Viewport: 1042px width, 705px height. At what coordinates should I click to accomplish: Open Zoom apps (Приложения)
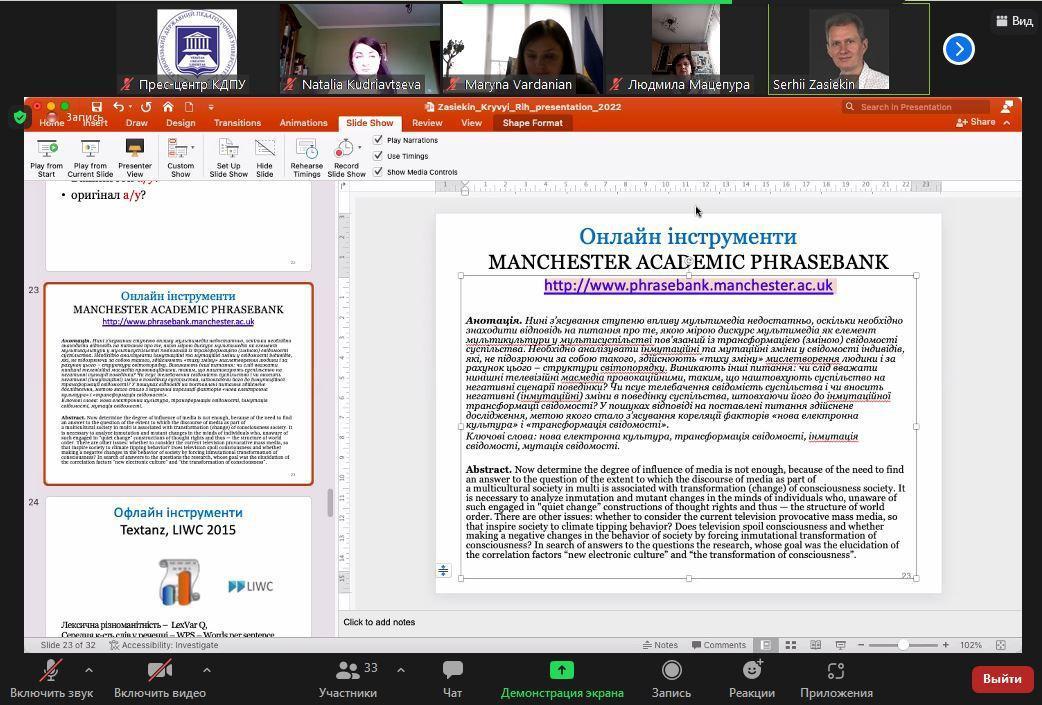click(836, 679)
